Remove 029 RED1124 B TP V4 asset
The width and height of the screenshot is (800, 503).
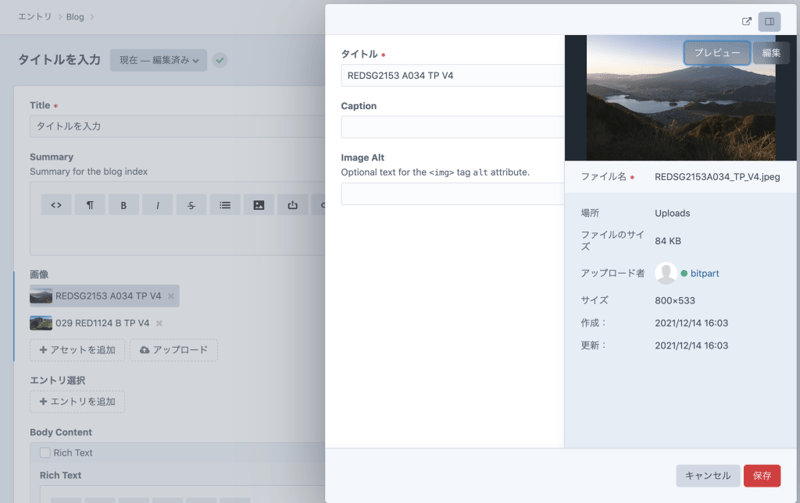(159, 323)
